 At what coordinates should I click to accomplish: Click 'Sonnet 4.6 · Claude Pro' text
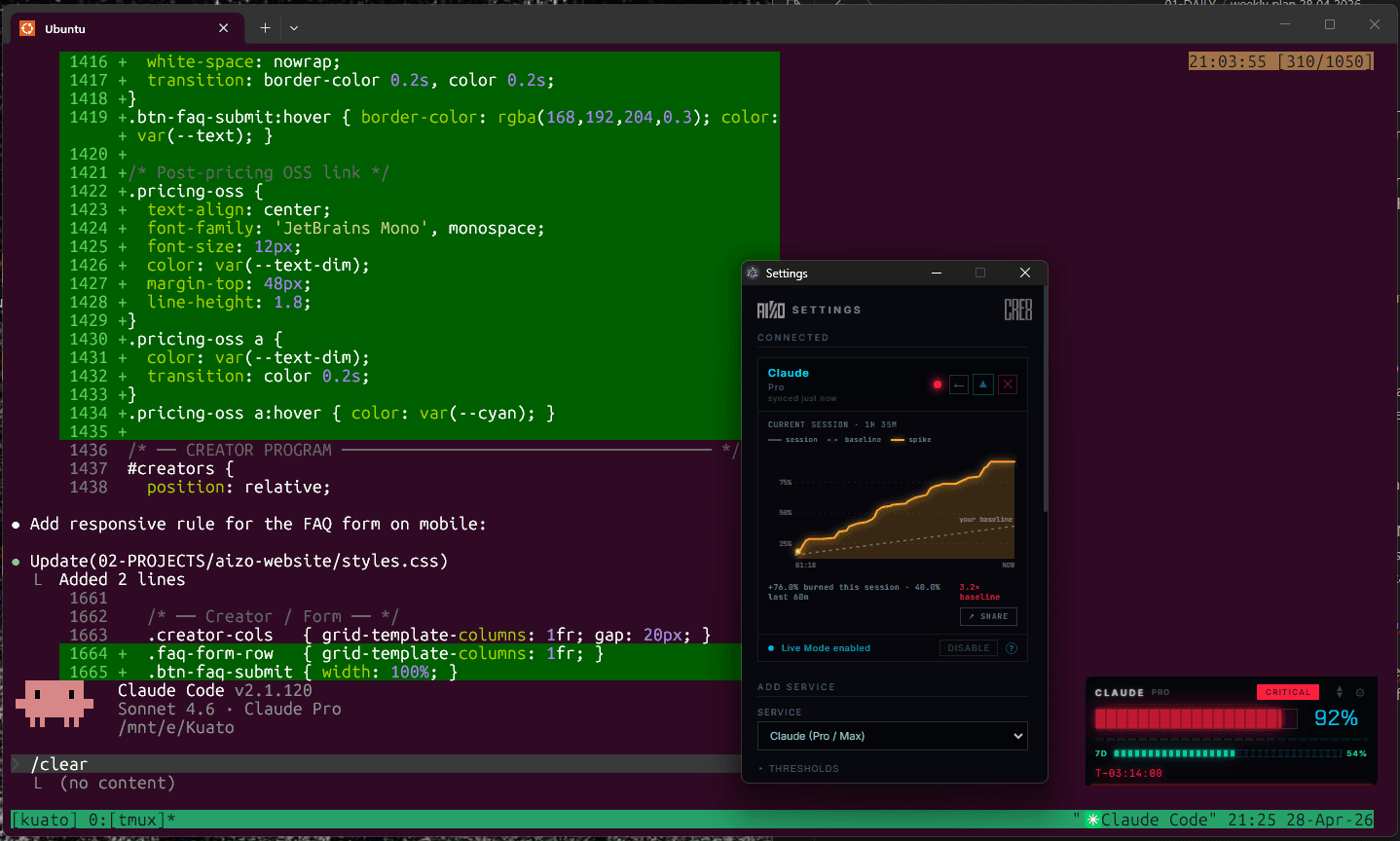click(x=229, y=709)
